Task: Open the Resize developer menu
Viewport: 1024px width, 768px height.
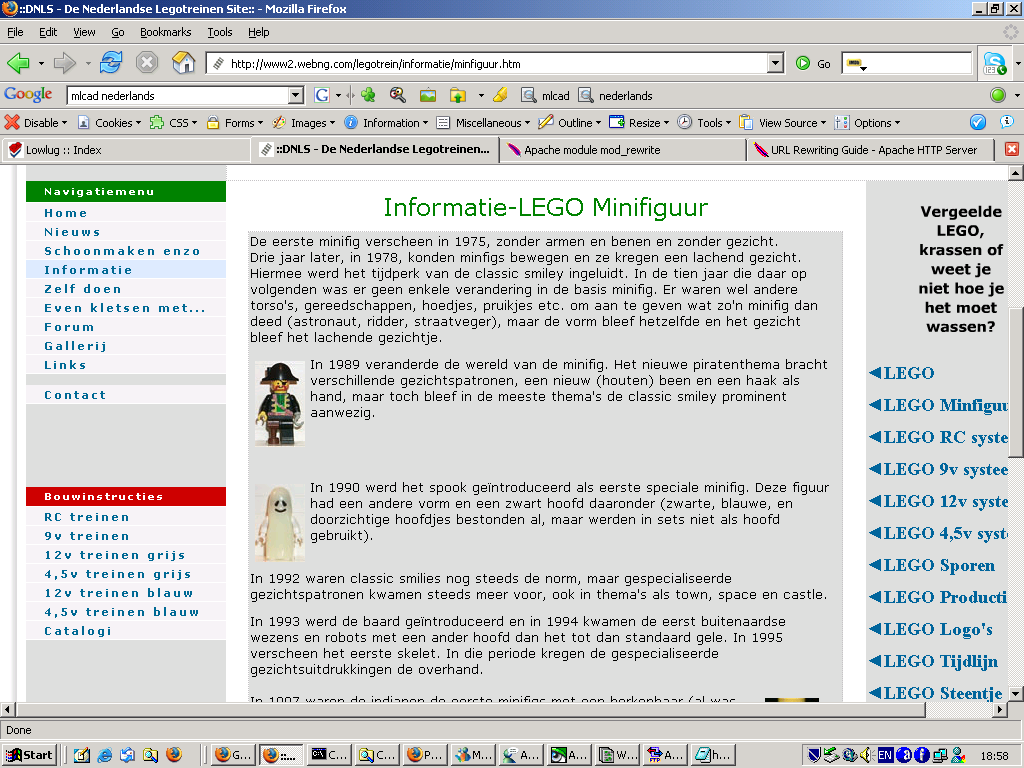Action: 639,123
